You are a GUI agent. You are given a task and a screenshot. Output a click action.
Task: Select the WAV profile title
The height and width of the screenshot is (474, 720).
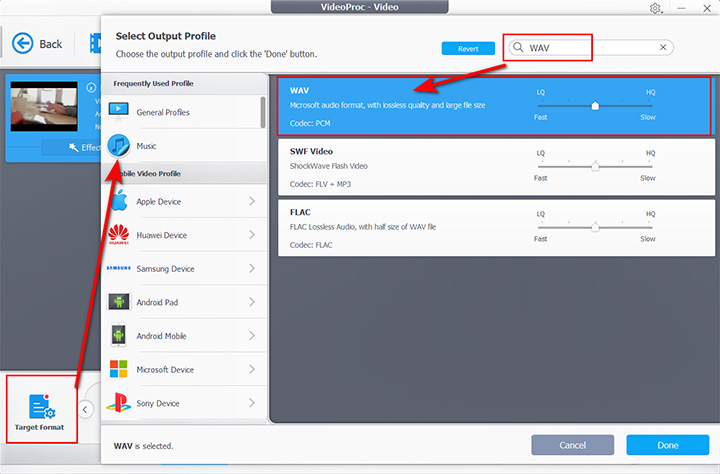click(299, 90)
